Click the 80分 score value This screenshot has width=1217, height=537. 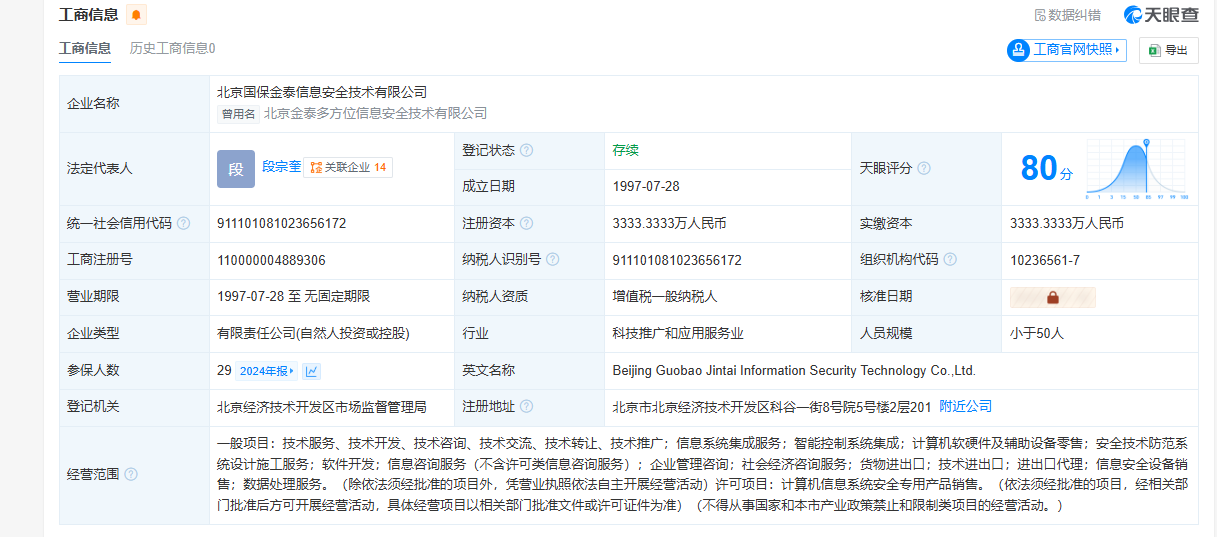click(x=1046, y=168)
